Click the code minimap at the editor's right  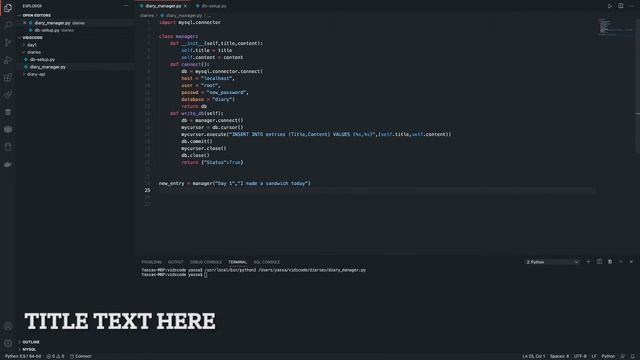pos(615,27)
